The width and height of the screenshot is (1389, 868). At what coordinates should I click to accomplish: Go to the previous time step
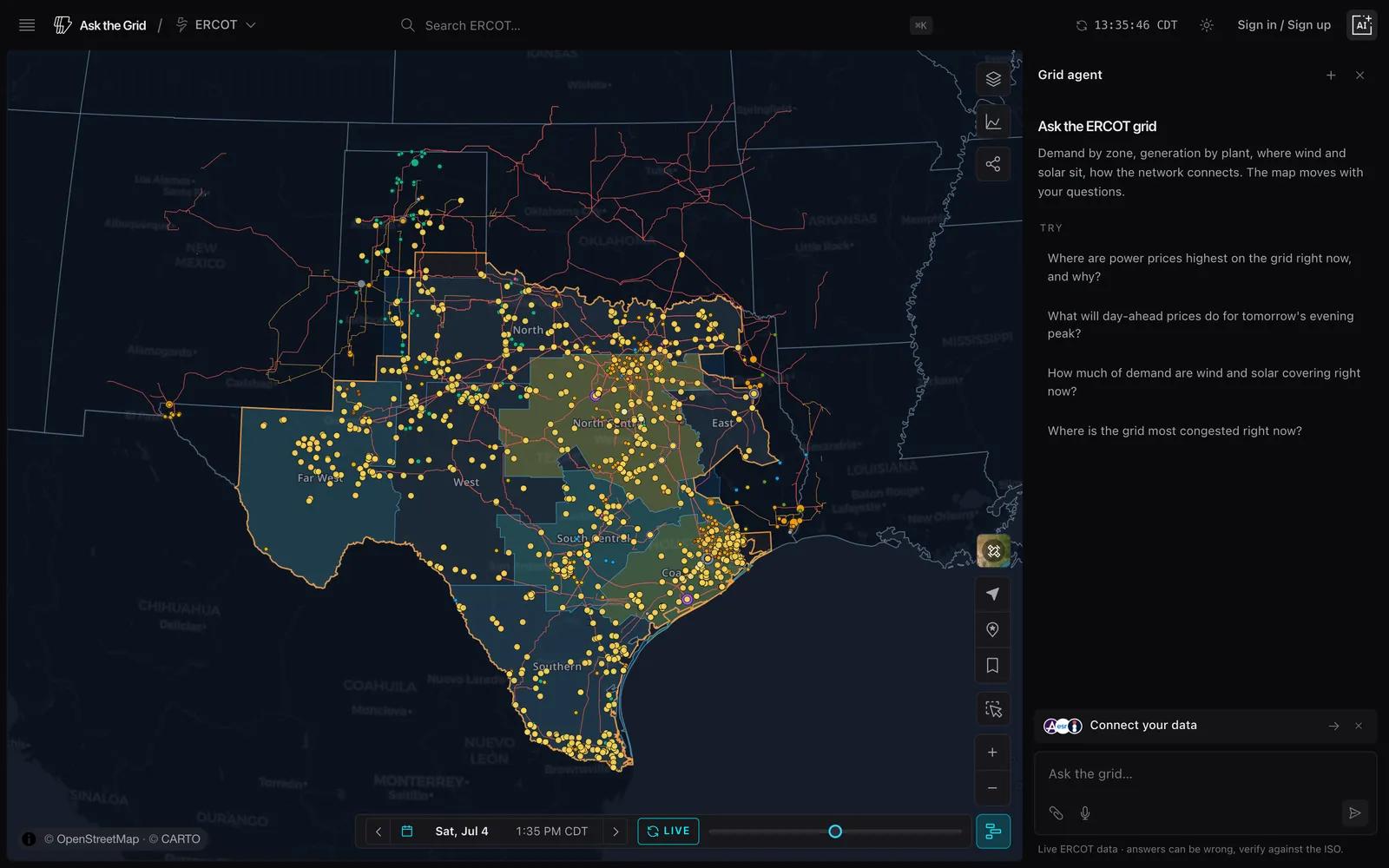coord(379,832)
